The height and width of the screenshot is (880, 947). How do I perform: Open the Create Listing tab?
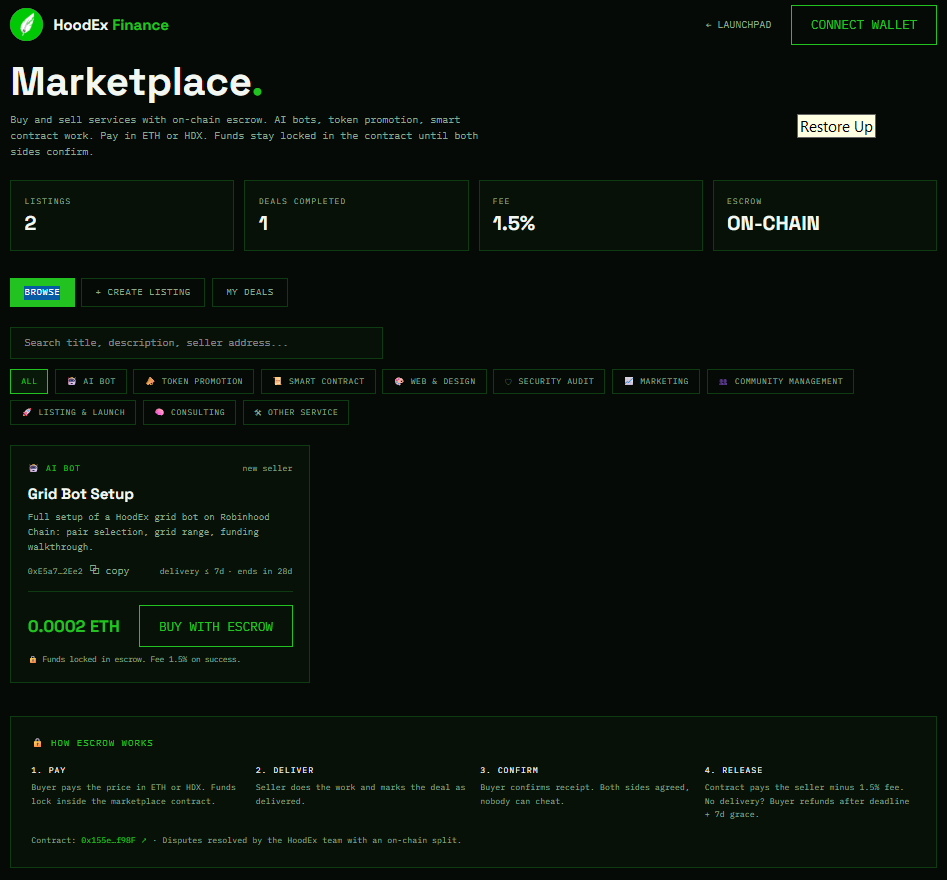(x=143, y=292)
